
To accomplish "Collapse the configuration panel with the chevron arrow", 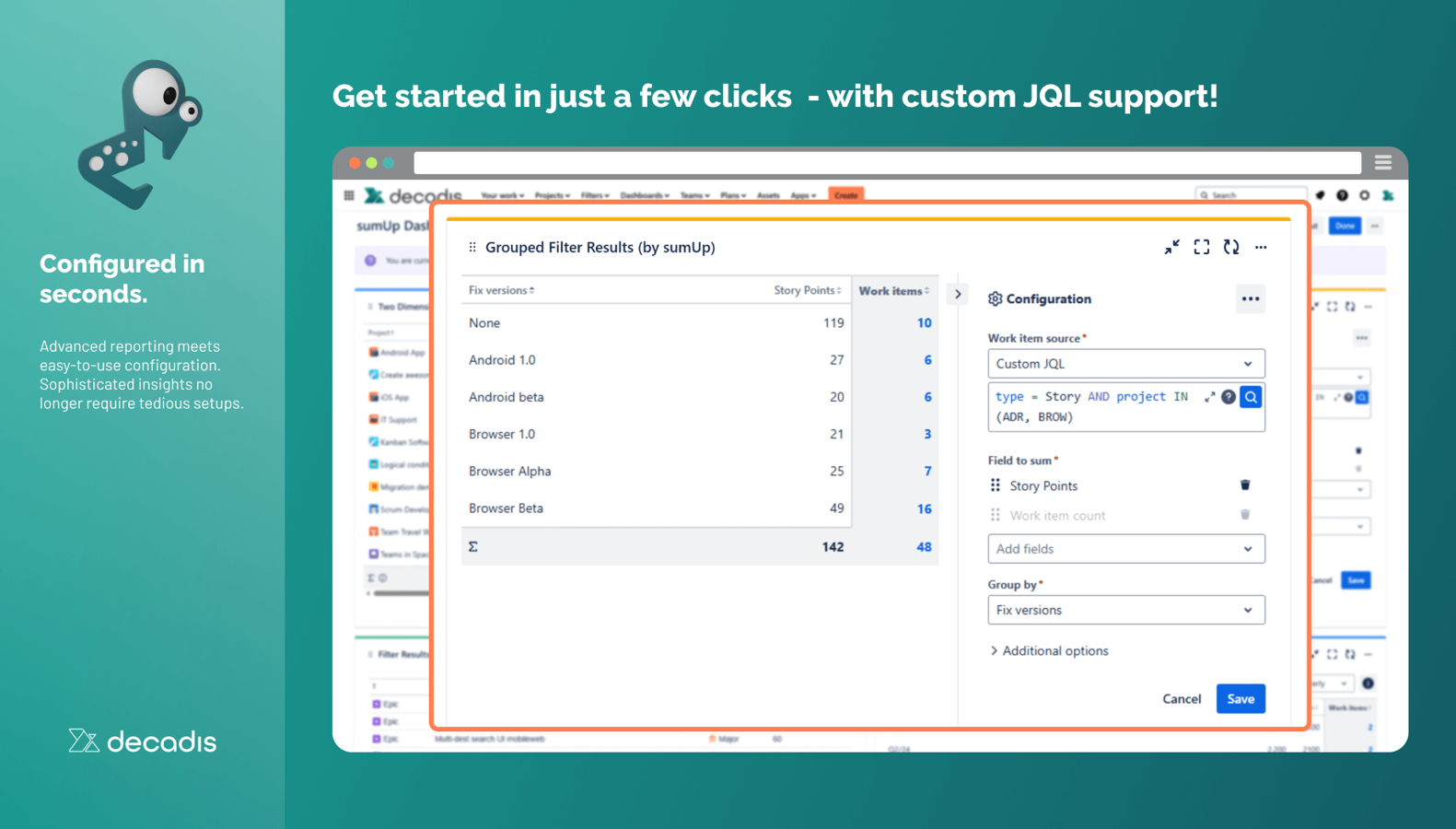I will [x=958, y=294].
